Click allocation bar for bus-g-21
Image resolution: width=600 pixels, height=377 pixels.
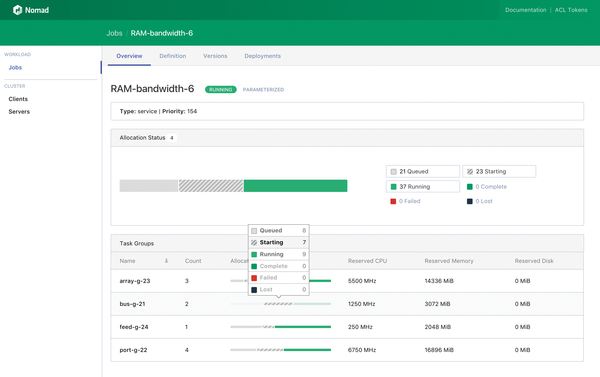click(280, 304)
